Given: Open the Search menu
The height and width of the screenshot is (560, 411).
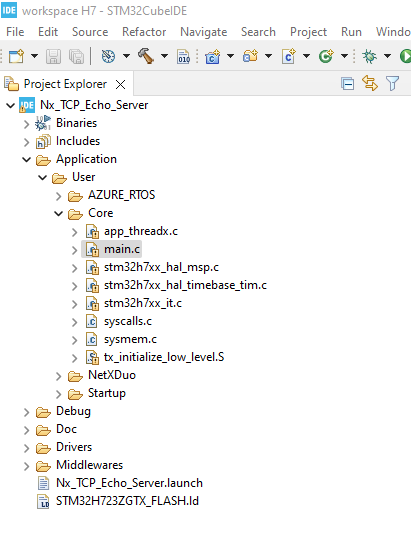Looking at the screenshot, I should (258, 32).
